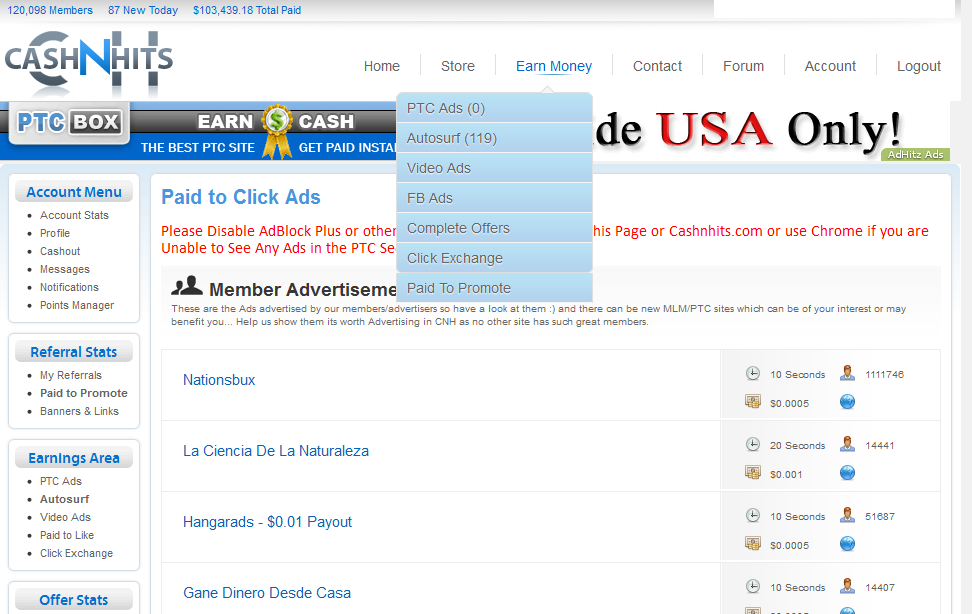Open Points Manager
This screenshot has width=972, height=614.
point(77,305)
